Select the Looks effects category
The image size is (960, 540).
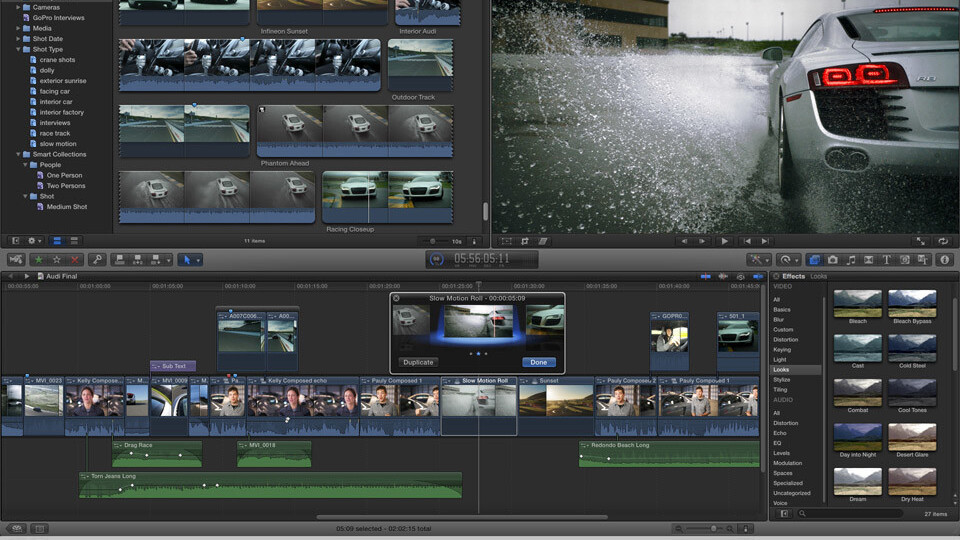tap(781, 369)
